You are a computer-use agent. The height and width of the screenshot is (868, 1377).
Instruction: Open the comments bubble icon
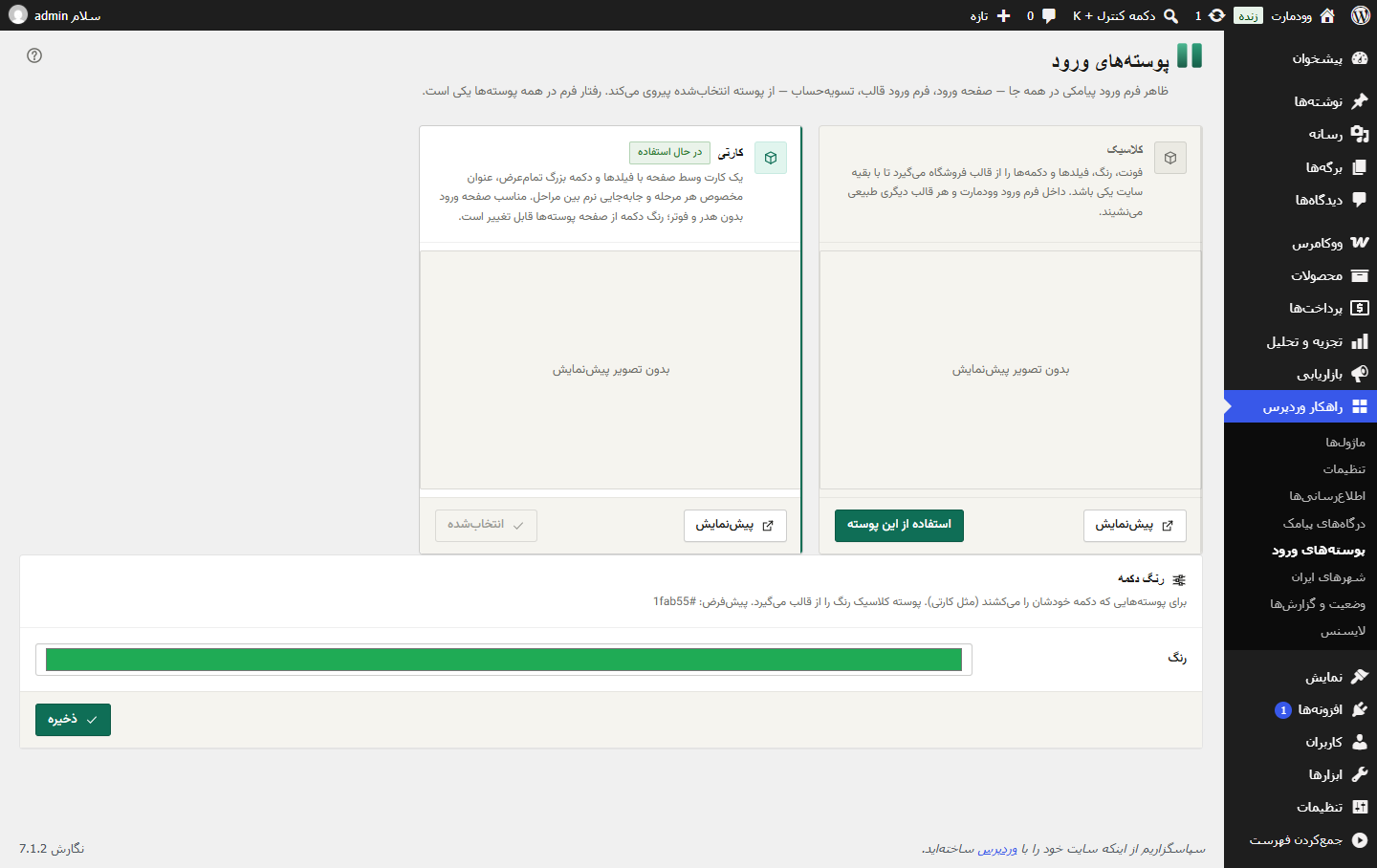[x=1049, y=15]
